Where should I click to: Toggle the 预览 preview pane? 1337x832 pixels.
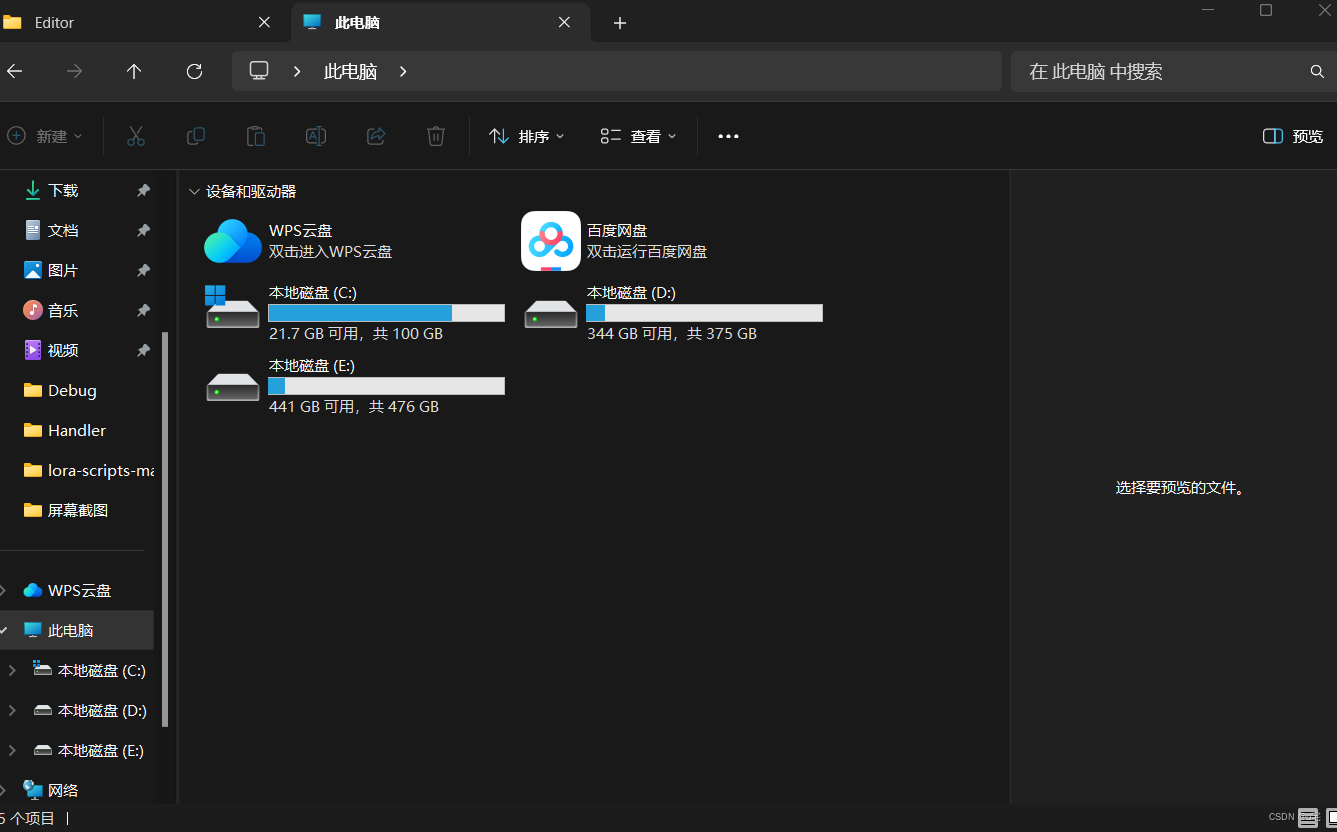[1290, 136]
